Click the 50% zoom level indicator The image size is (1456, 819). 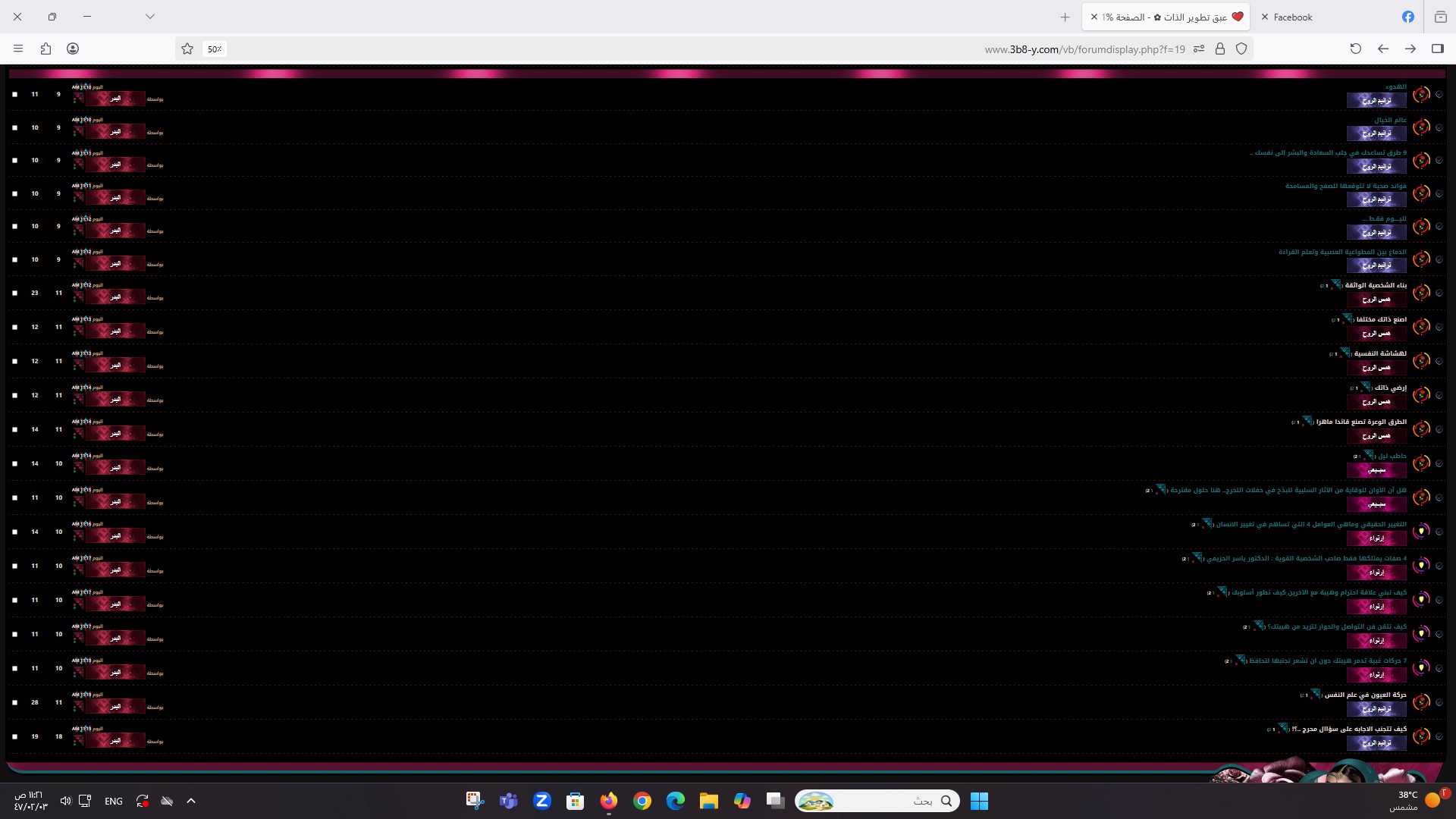215,49
